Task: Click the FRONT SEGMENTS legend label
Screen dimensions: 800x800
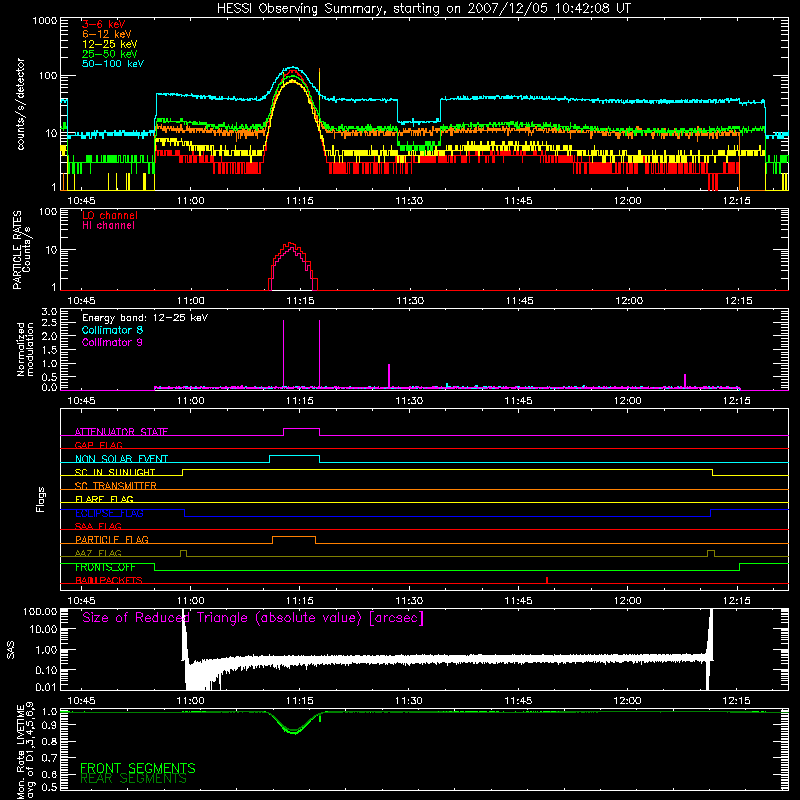Action: point(138,768)
